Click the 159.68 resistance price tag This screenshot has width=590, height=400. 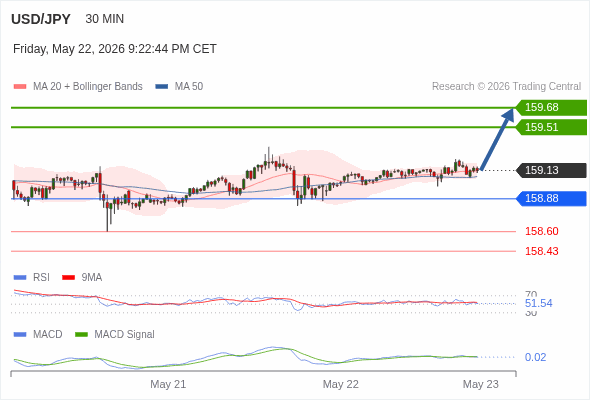click(x=552, y=108)
